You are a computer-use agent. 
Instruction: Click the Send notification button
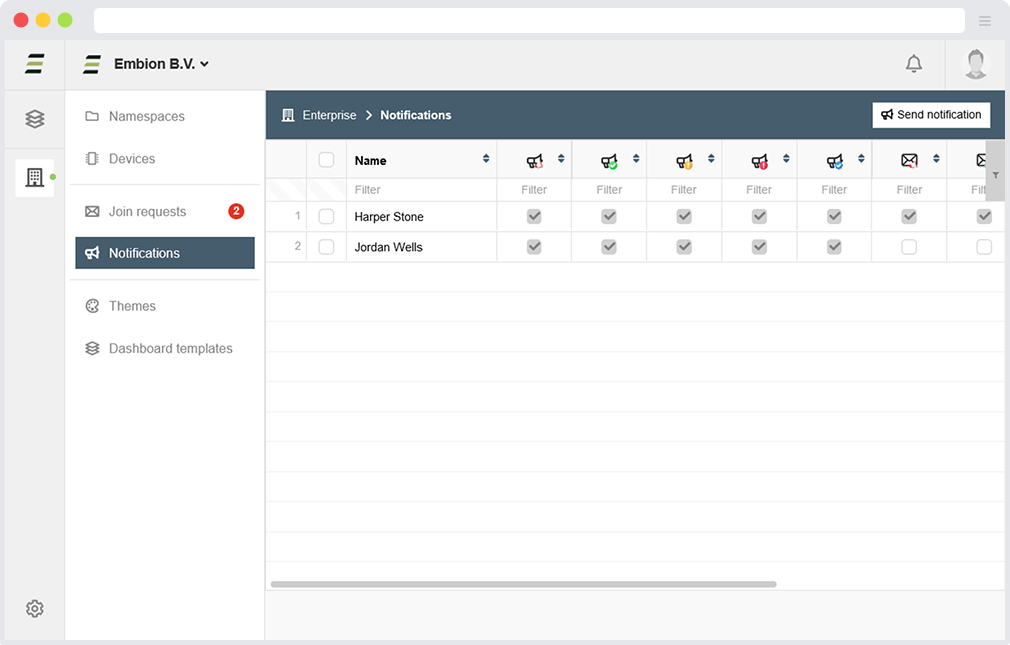point(931,115)
